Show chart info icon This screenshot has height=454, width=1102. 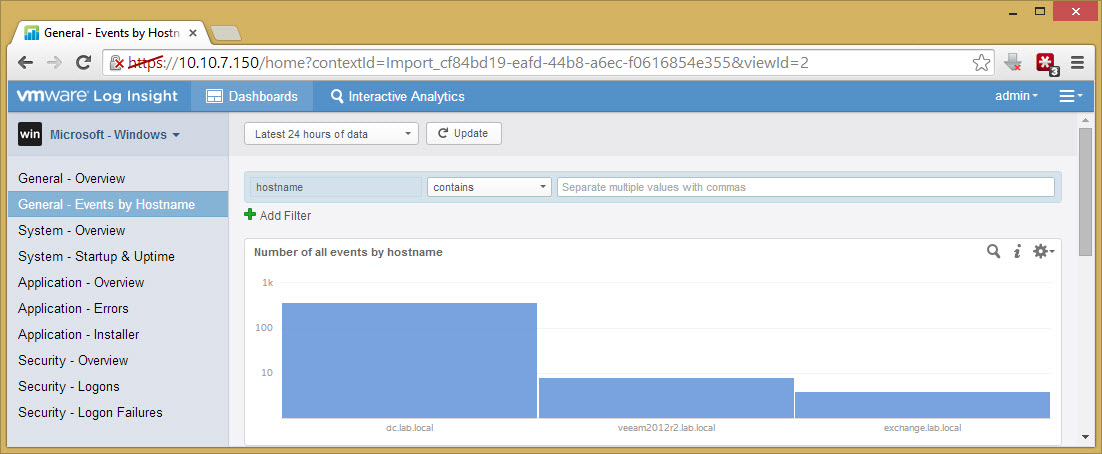(x=1016, y=252)
